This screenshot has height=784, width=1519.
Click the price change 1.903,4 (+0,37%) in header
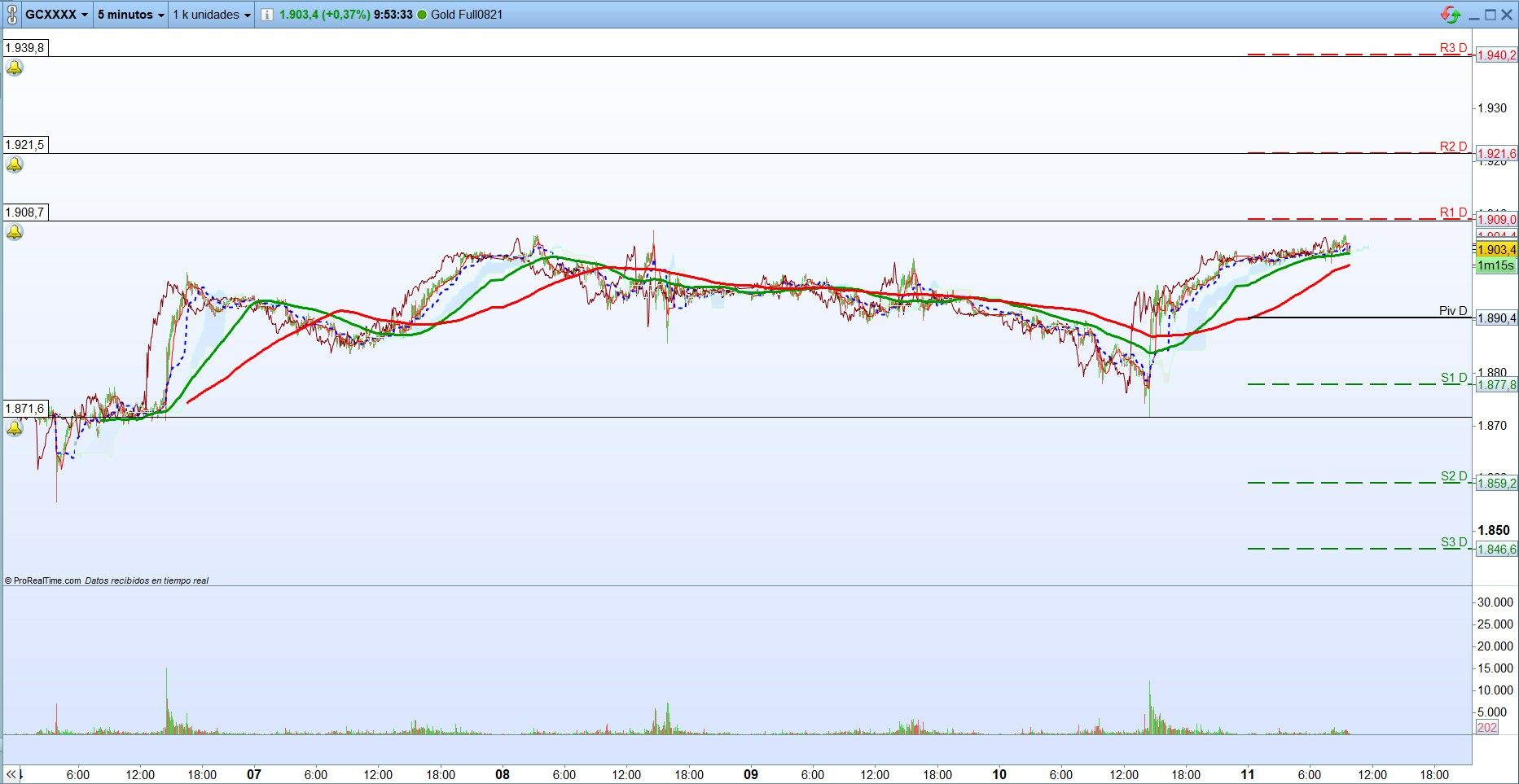click(x=324, y=15)
